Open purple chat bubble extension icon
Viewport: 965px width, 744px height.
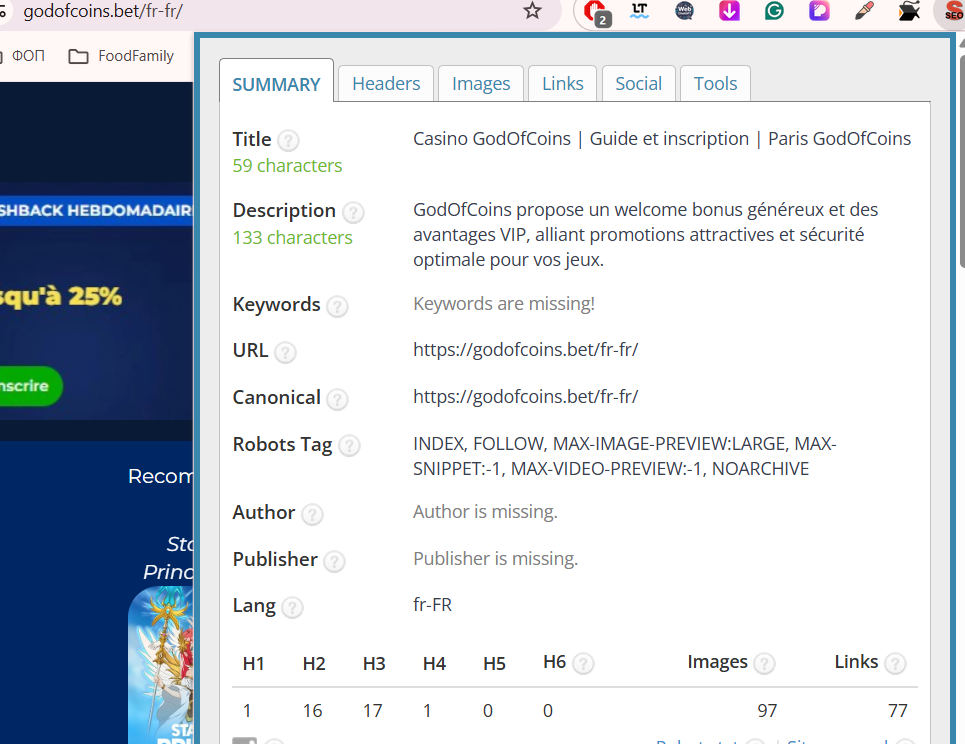819,10
